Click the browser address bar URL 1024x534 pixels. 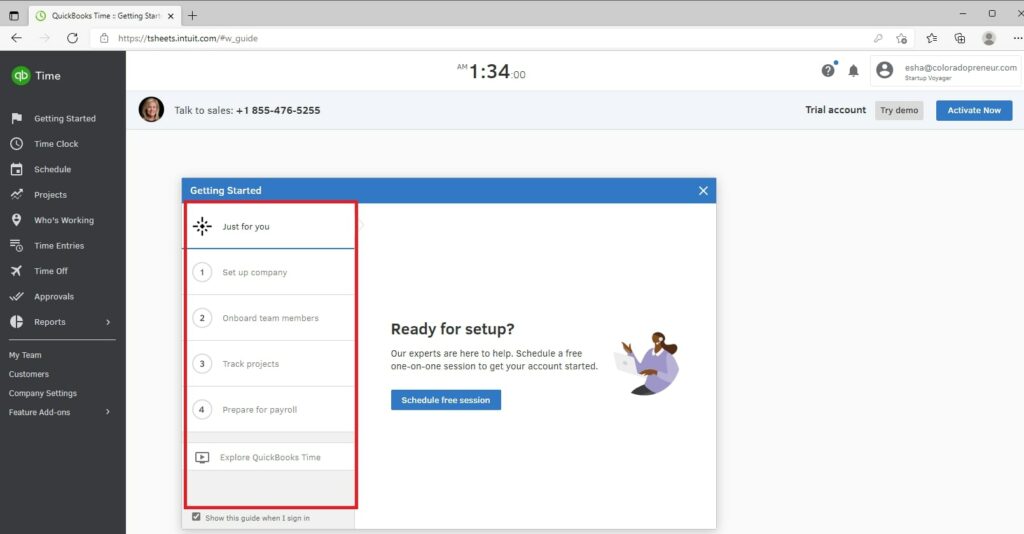188,39
